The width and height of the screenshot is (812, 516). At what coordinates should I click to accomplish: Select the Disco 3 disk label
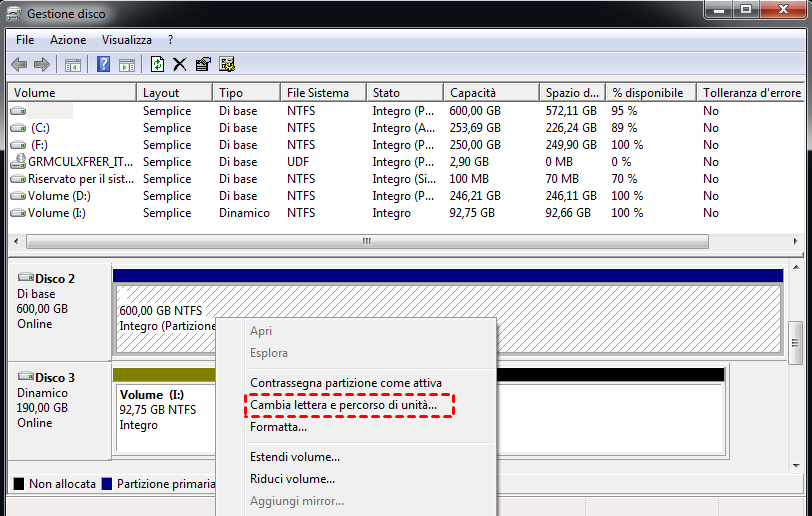coord(55,378)
